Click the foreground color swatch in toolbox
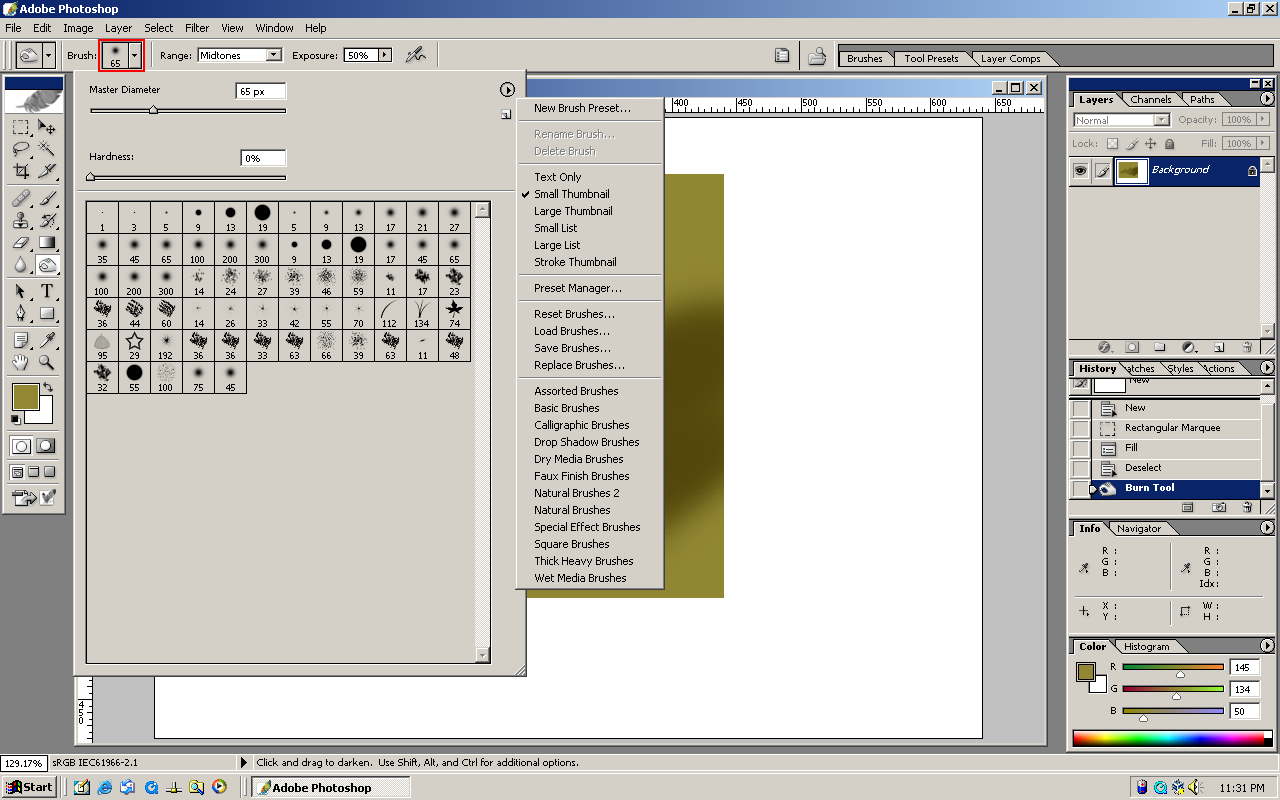The image size is (1280, 800). [24, 396]
